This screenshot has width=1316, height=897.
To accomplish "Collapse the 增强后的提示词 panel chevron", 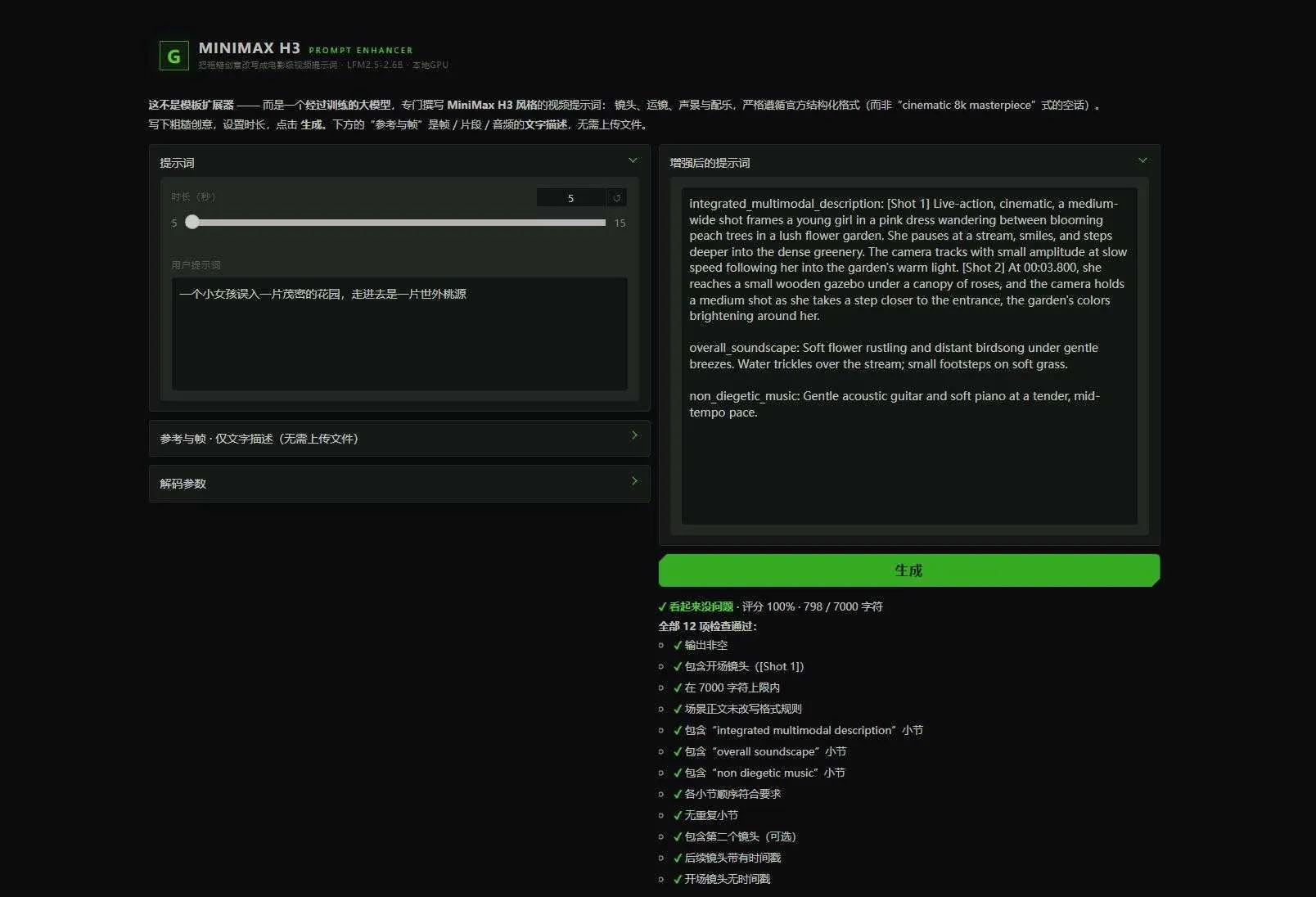I will 1142,160.
